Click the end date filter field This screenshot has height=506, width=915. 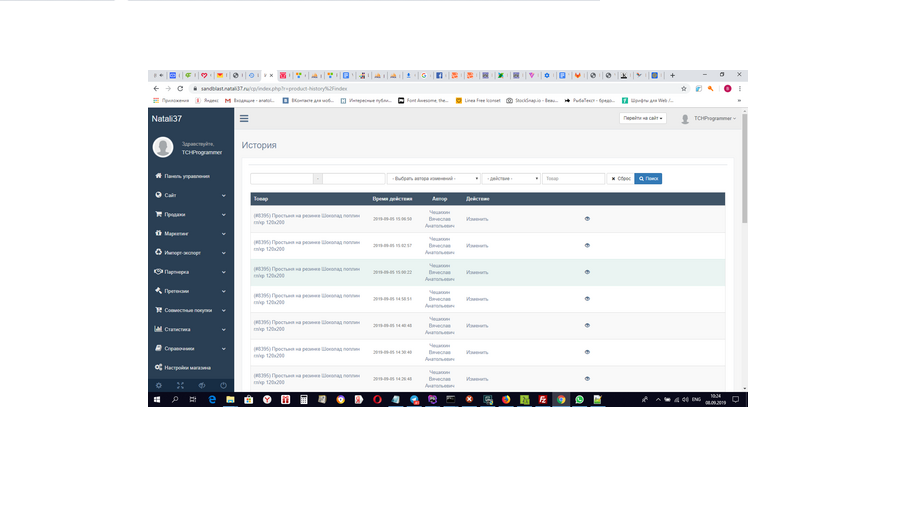[x=354, y=179]
